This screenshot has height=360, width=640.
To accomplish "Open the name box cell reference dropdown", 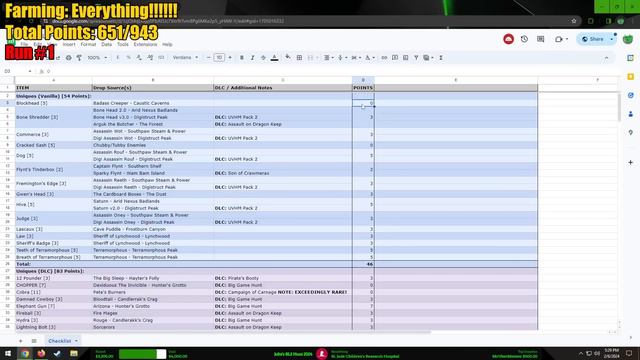I will tap(30, 71).
